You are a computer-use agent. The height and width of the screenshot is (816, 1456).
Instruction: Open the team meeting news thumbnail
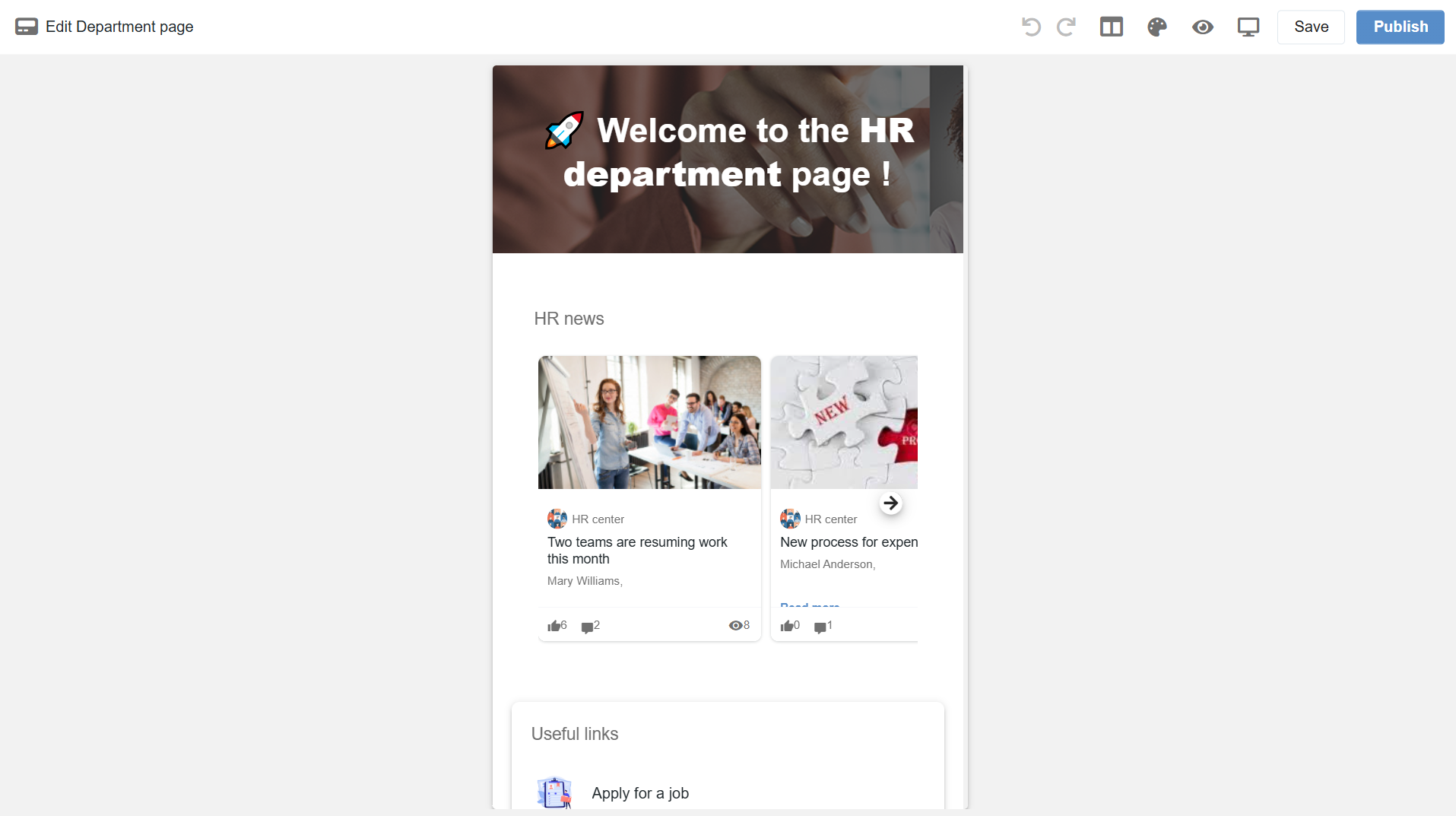tap(649, 422)
